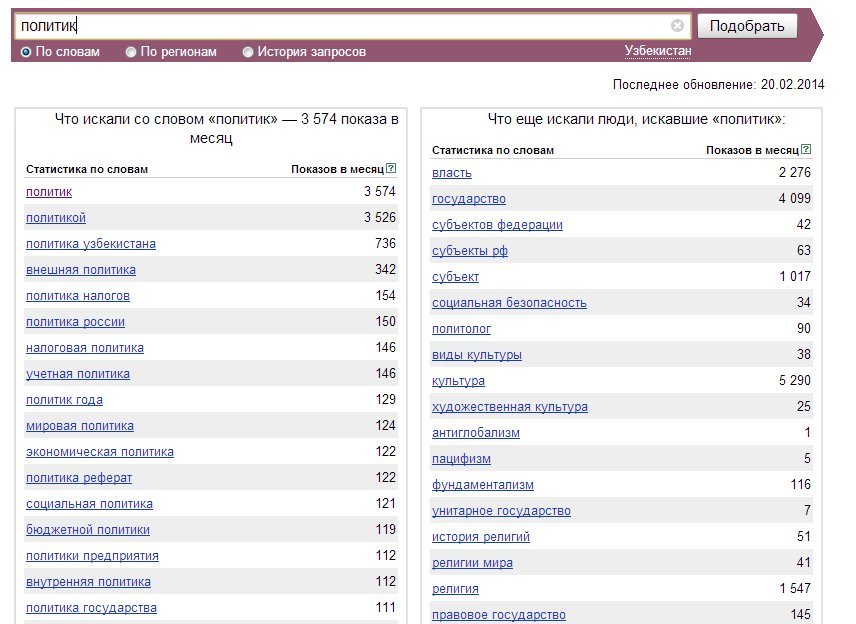
Task: Follow the 'унитарное государство' link
Action: point(501,511)
